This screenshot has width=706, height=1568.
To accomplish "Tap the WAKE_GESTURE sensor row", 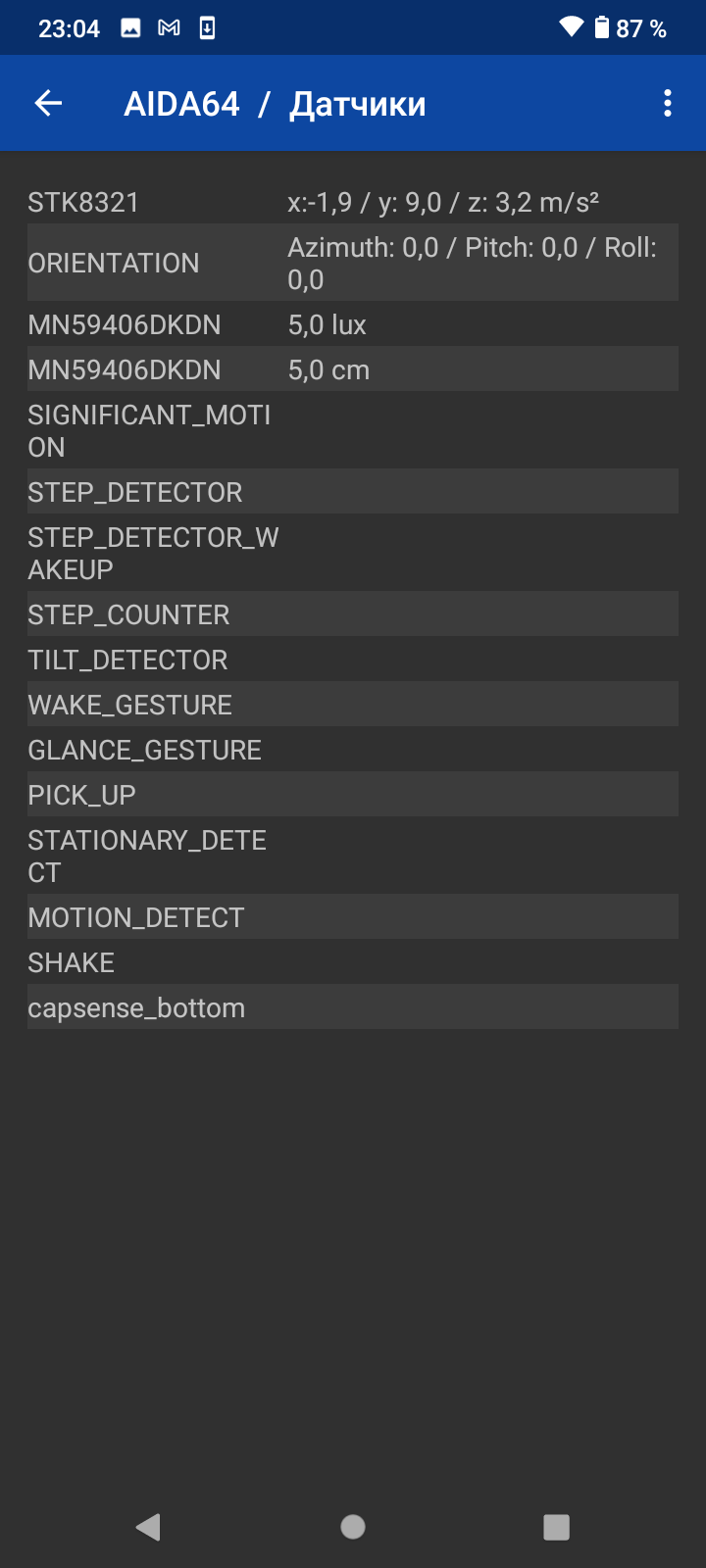I will pos(353,705).
